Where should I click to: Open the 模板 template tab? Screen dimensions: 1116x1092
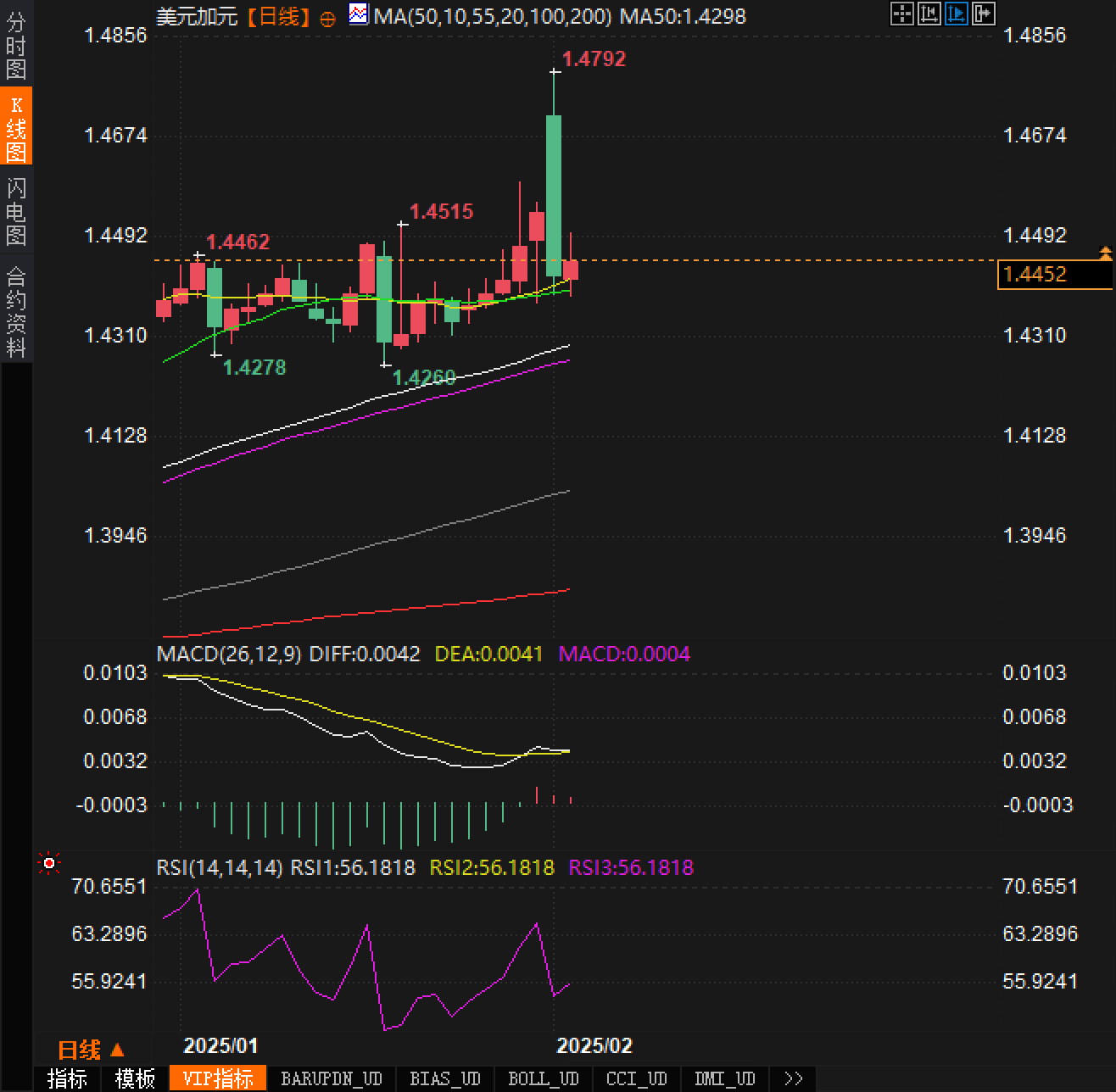(x=136, y=1078)
